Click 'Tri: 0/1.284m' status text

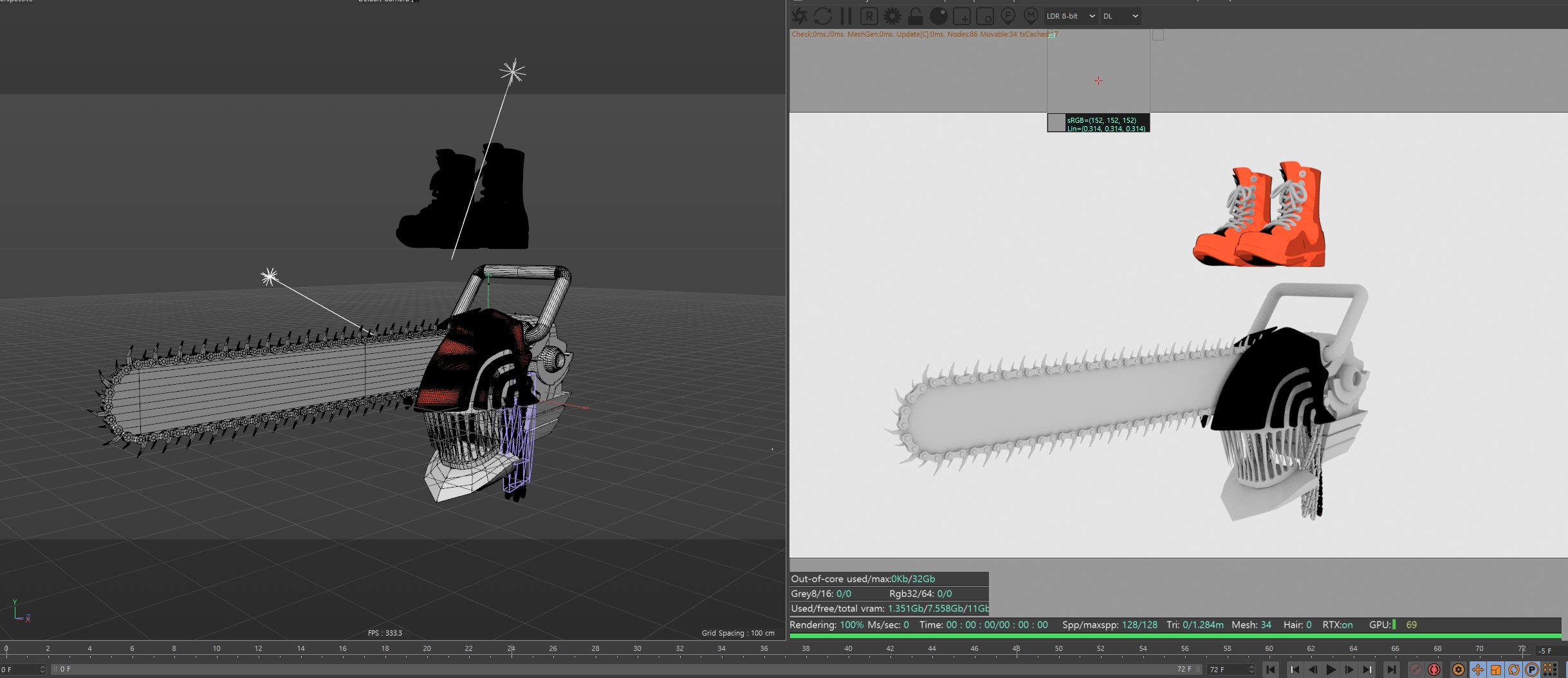1195,625
